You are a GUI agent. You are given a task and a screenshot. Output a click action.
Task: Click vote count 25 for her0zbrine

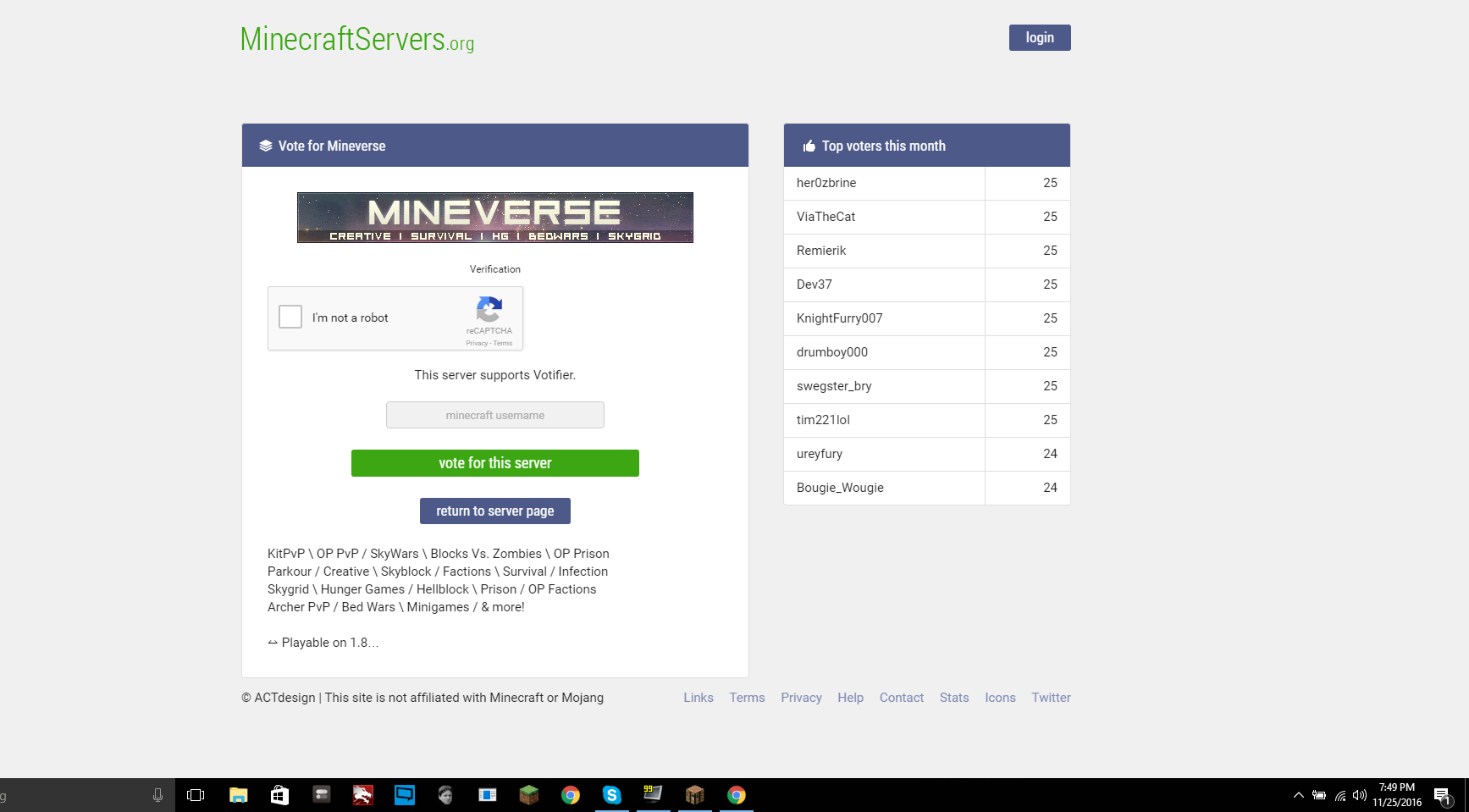click(1050, 183)
